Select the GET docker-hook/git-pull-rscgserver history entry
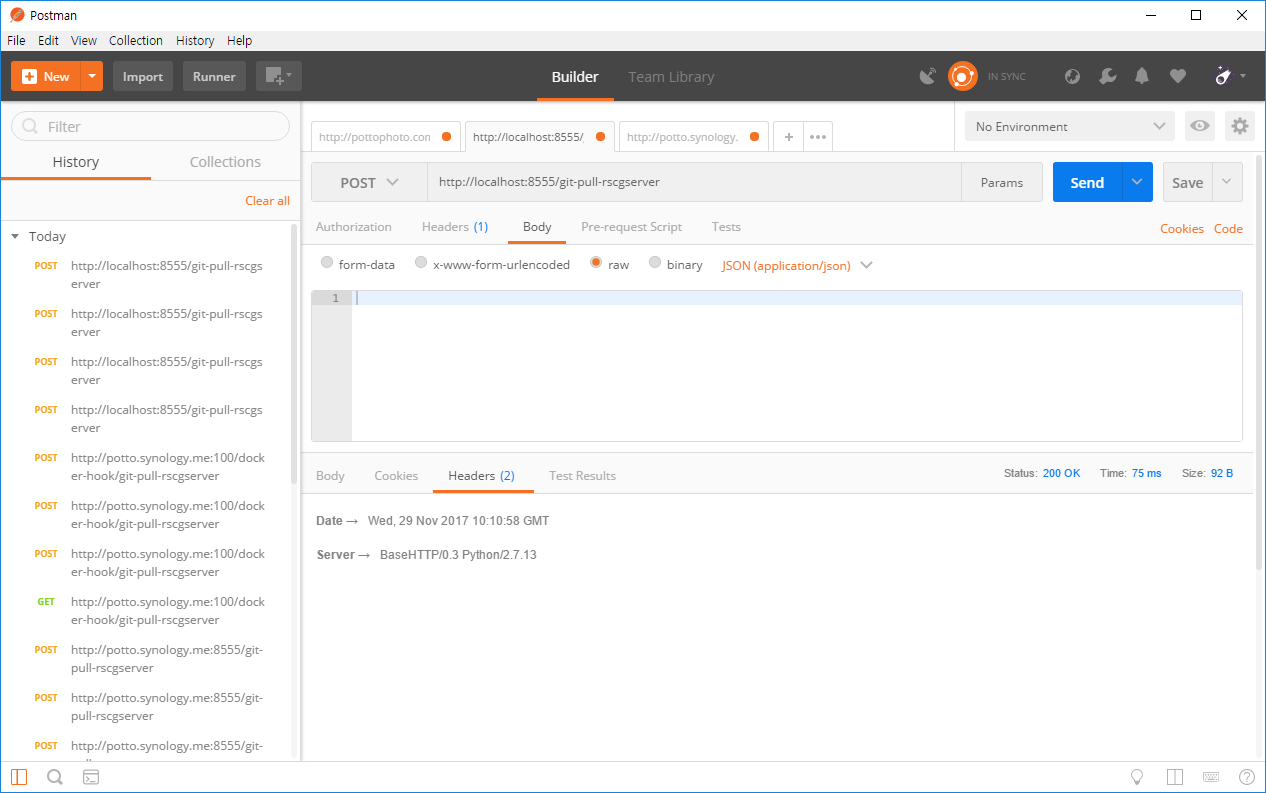 click(150, 610)
